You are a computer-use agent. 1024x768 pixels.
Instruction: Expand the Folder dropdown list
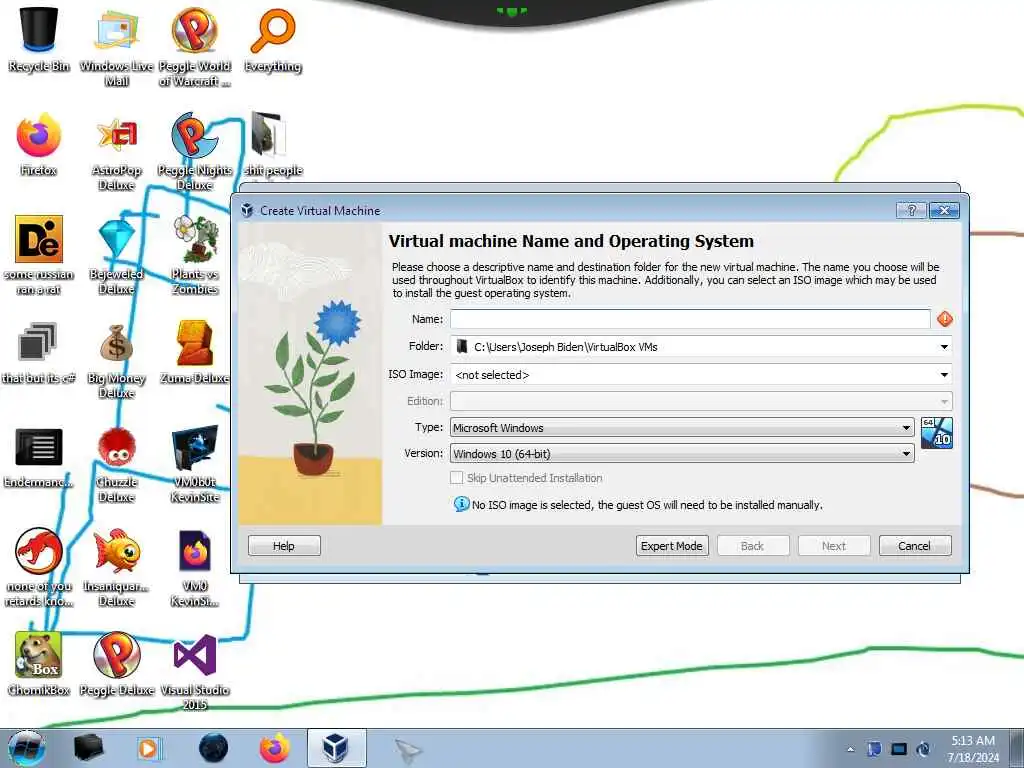(944, 347)
